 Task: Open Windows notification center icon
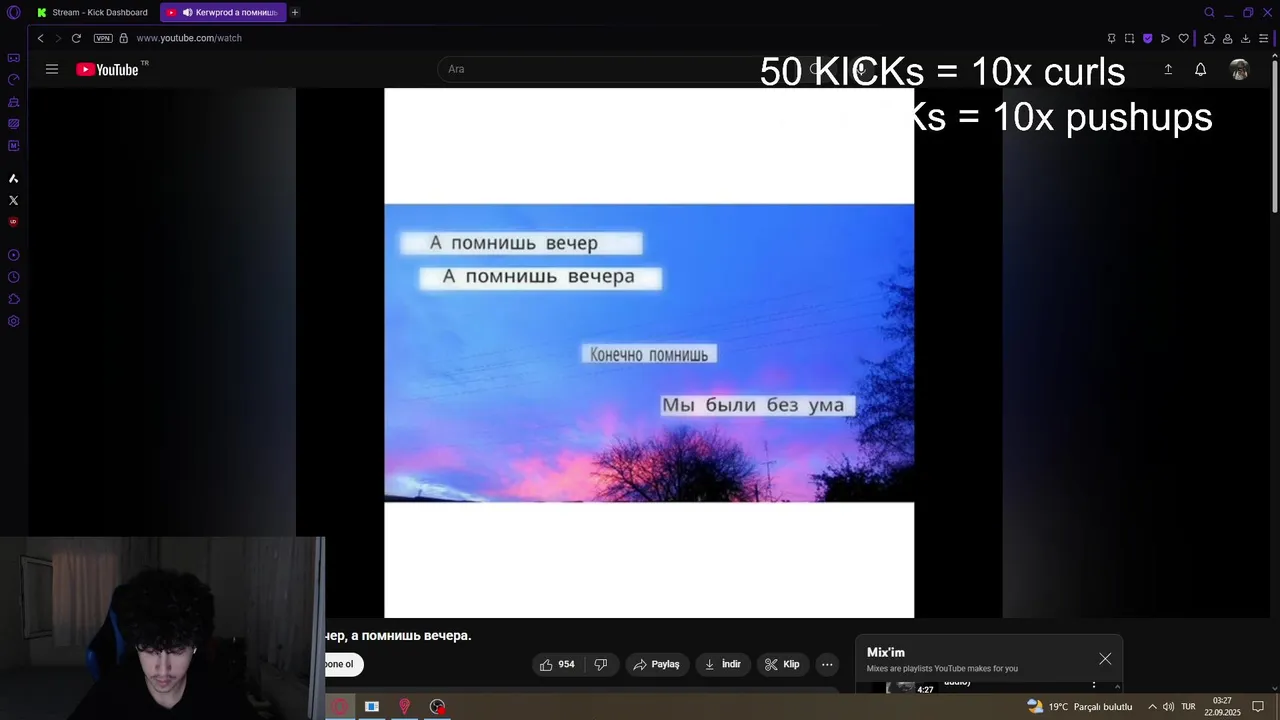(x=1258, y=707)
